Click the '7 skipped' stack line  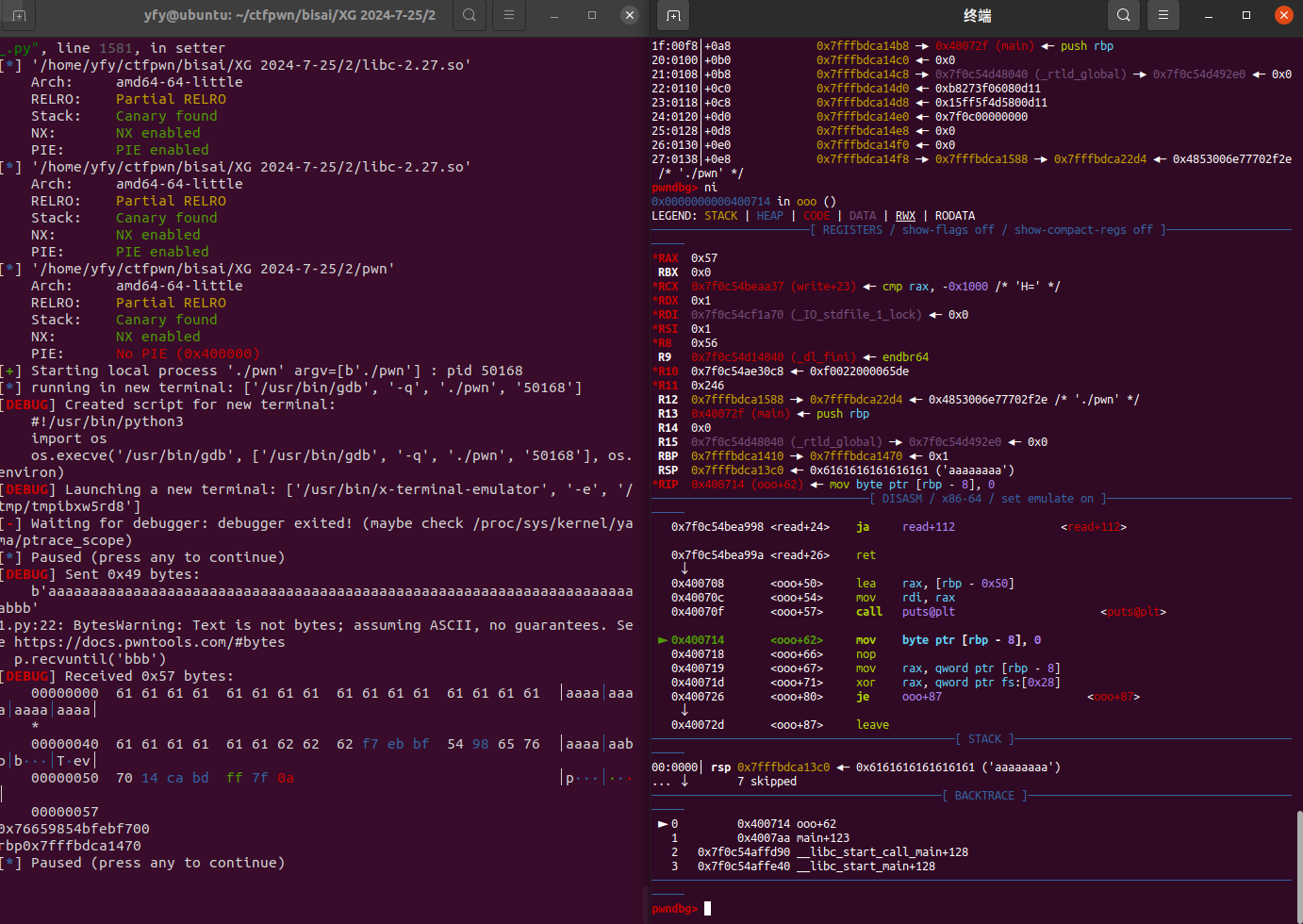pyautogui.click(x=767, y=782)
